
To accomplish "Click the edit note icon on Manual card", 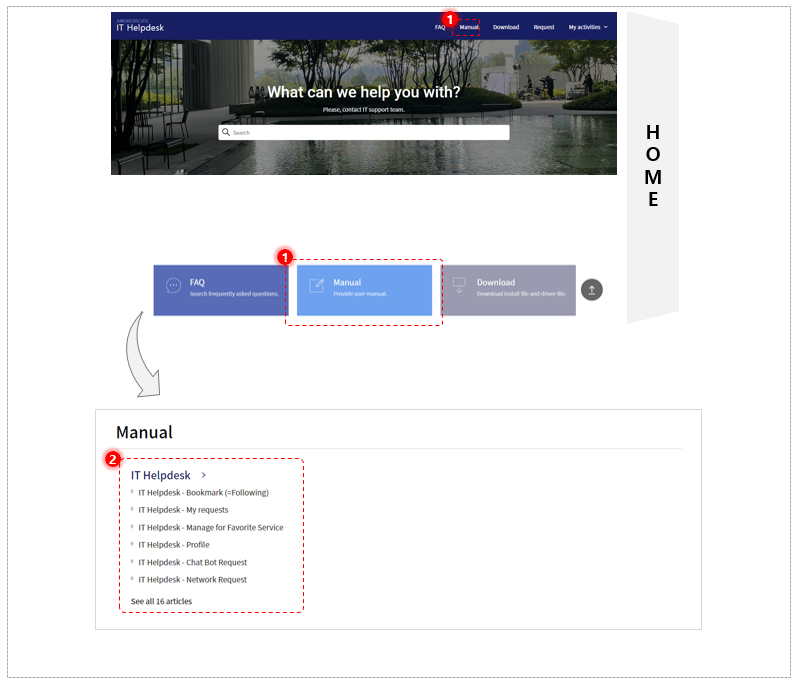I will pos(316,285).
